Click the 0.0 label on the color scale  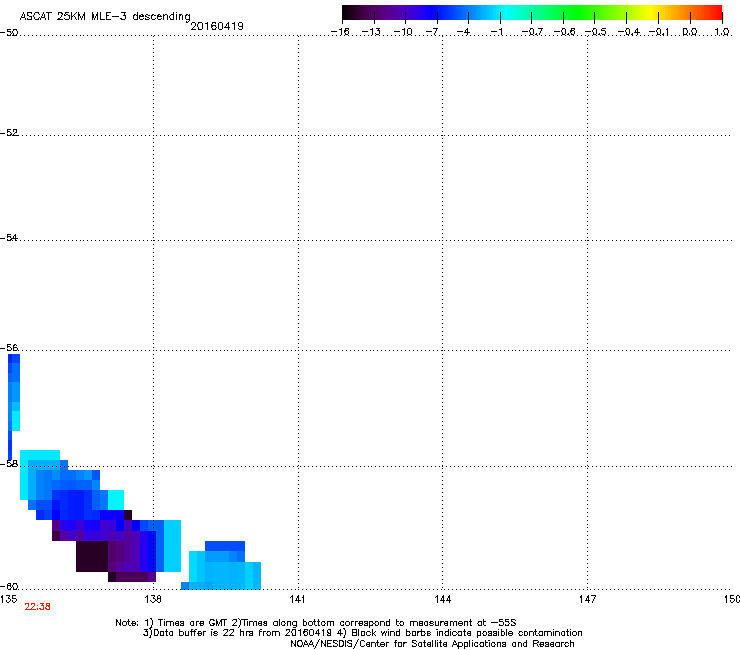[690, 32]
